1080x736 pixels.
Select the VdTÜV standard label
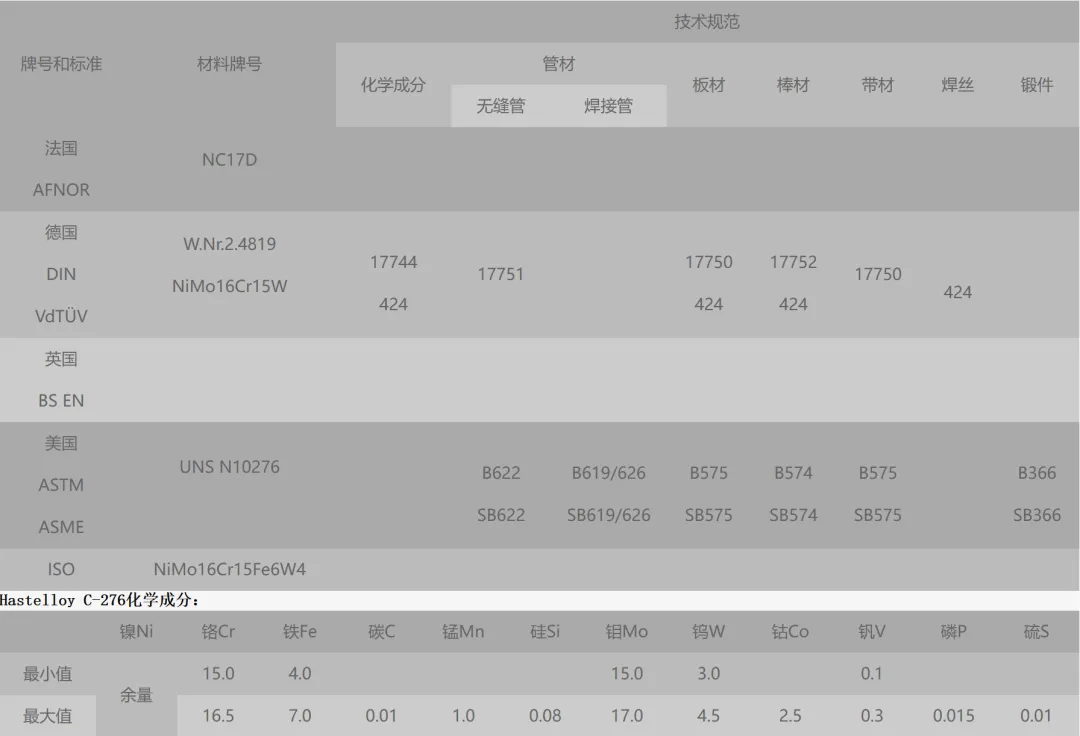pyautogui.click(x=61, y=316)
